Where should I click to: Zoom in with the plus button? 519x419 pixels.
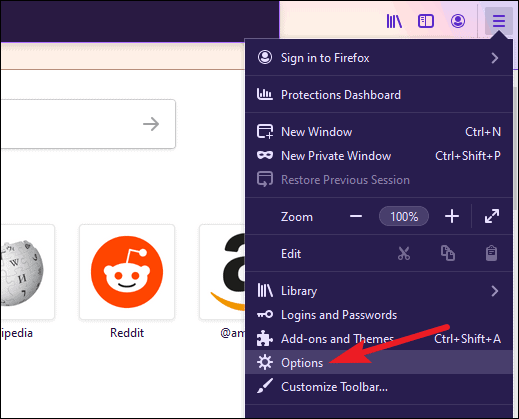[x=452, y=216]
